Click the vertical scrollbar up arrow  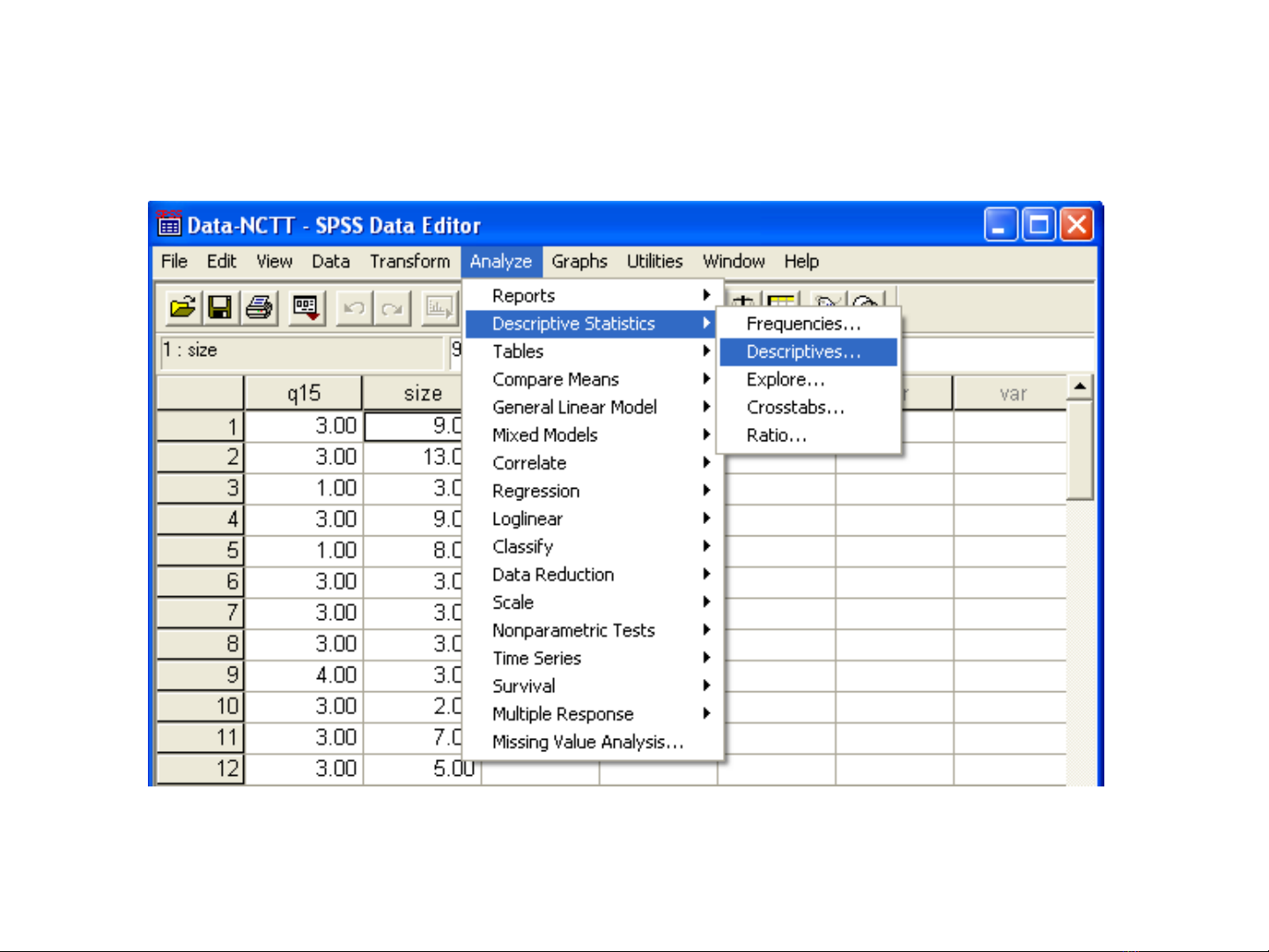pos(1080,387)
